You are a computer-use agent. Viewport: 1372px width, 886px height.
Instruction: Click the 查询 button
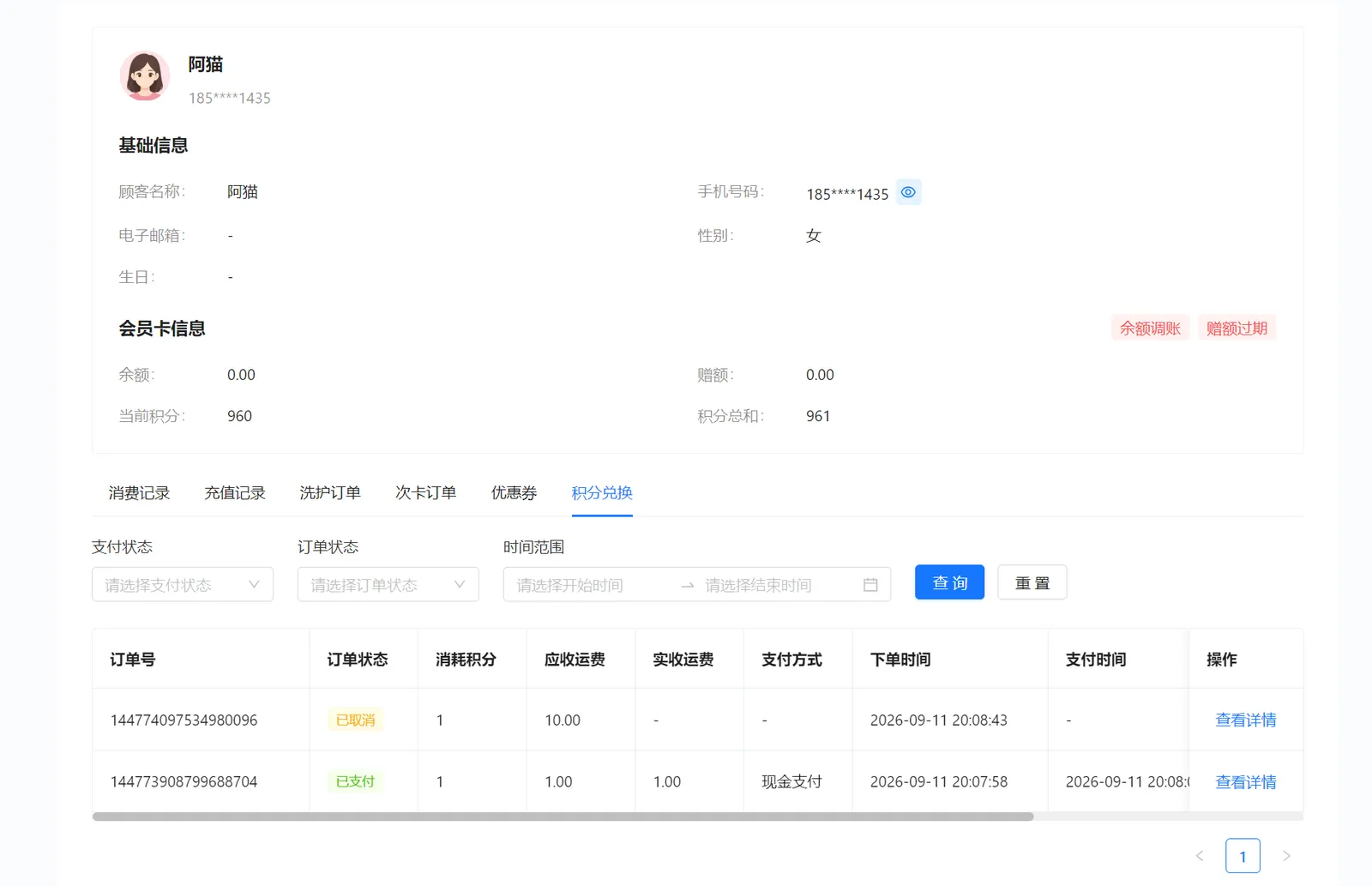pos(949,582)
